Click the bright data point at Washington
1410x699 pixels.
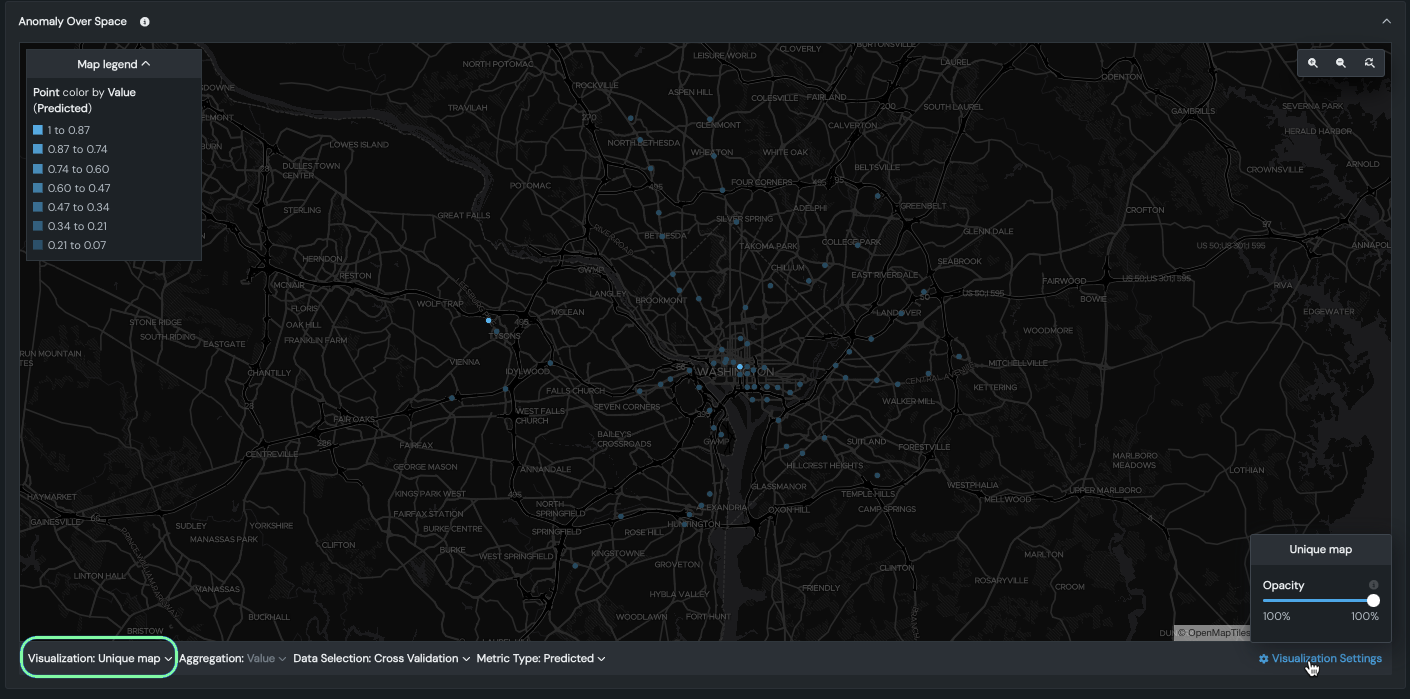740,367
